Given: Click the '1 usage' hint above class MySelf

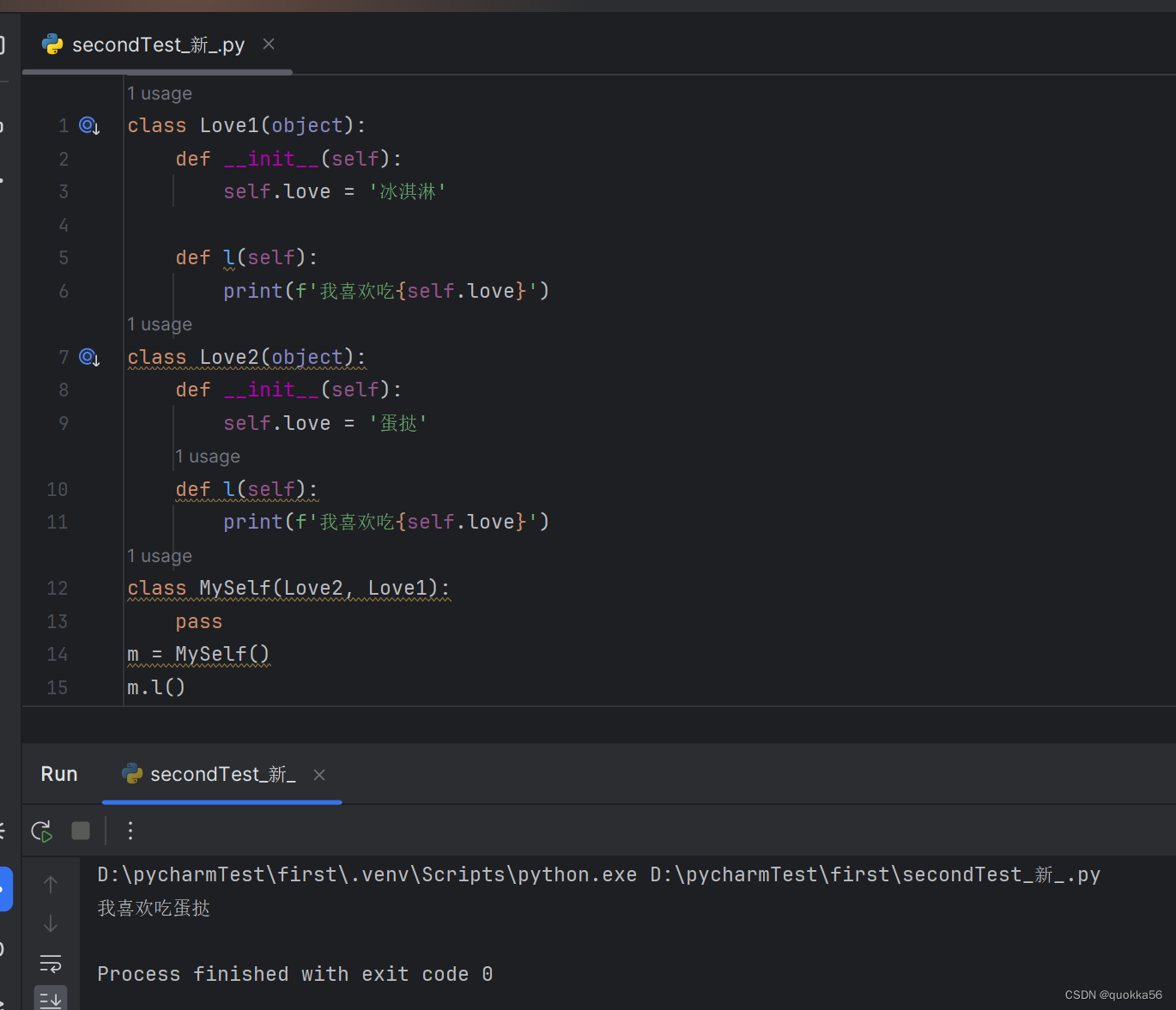Looking at the screenshot, I should (160, 556).
